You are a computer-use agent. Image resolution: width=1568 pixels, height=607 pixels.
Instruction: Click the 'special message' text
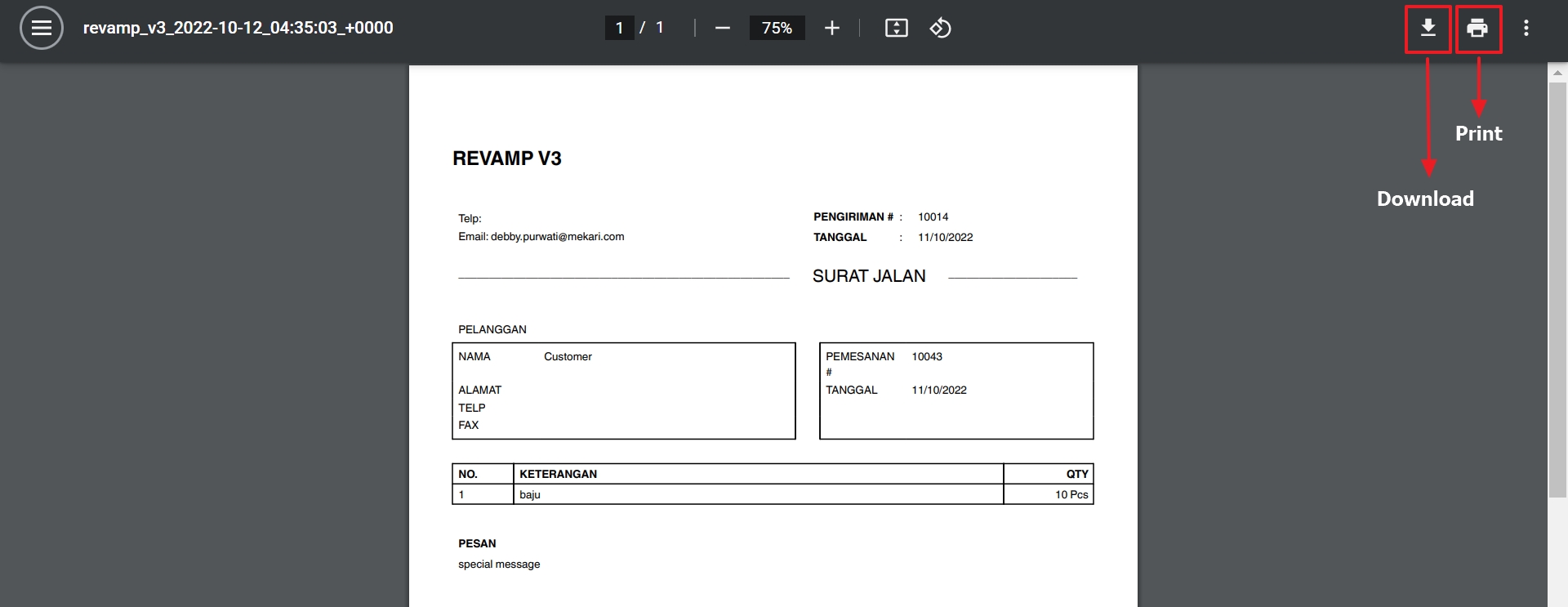499,565
